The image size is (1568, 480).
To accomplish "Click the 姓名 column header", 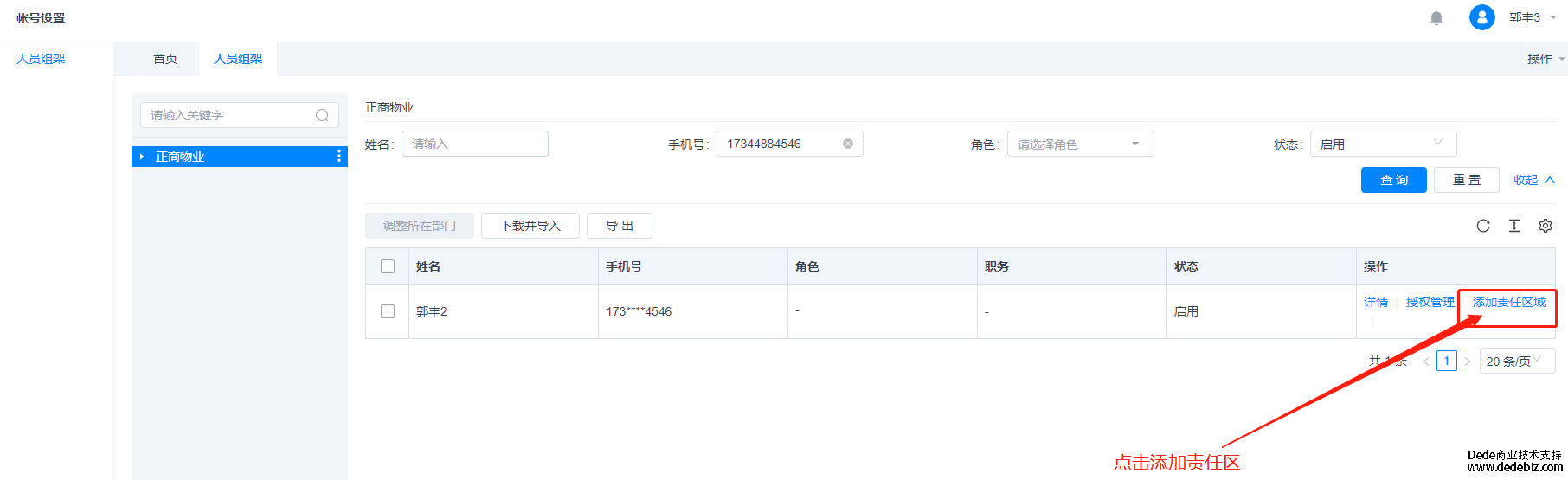I will (x=504, y=266).
